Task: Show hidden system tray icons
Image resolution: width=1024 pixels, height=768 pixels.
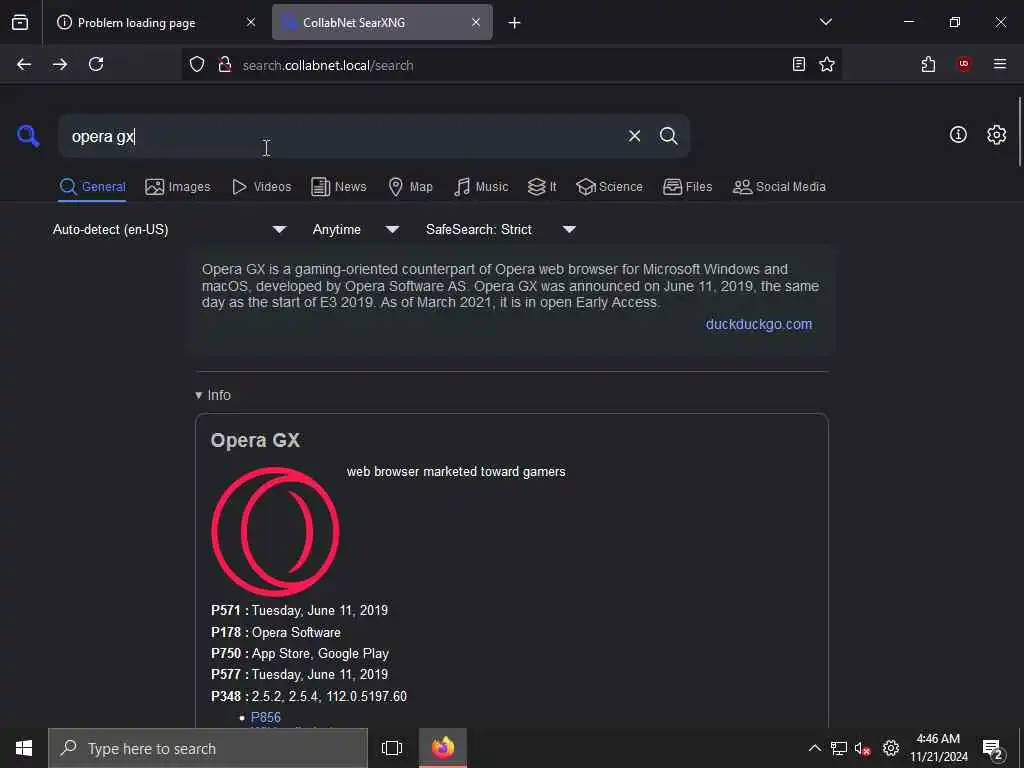Action: 814,748
